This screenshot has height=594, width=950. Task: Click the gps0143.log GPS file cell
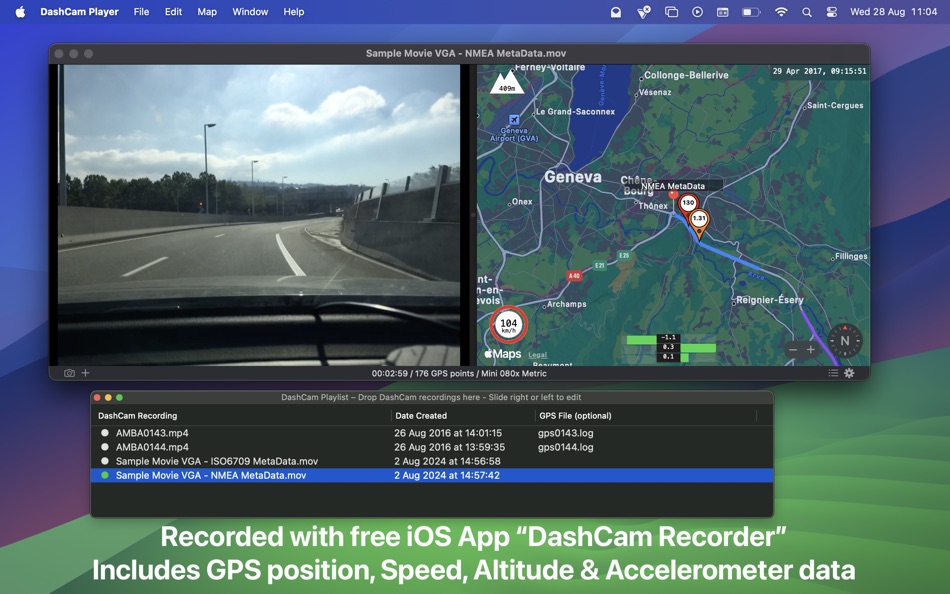pos(565,433)
